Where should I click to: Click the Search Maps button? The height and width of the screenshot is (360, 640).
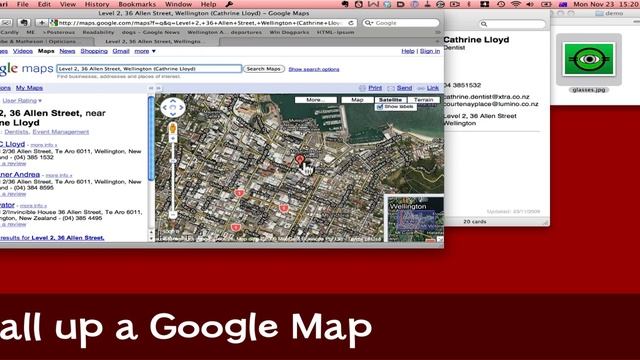point(264,69)
